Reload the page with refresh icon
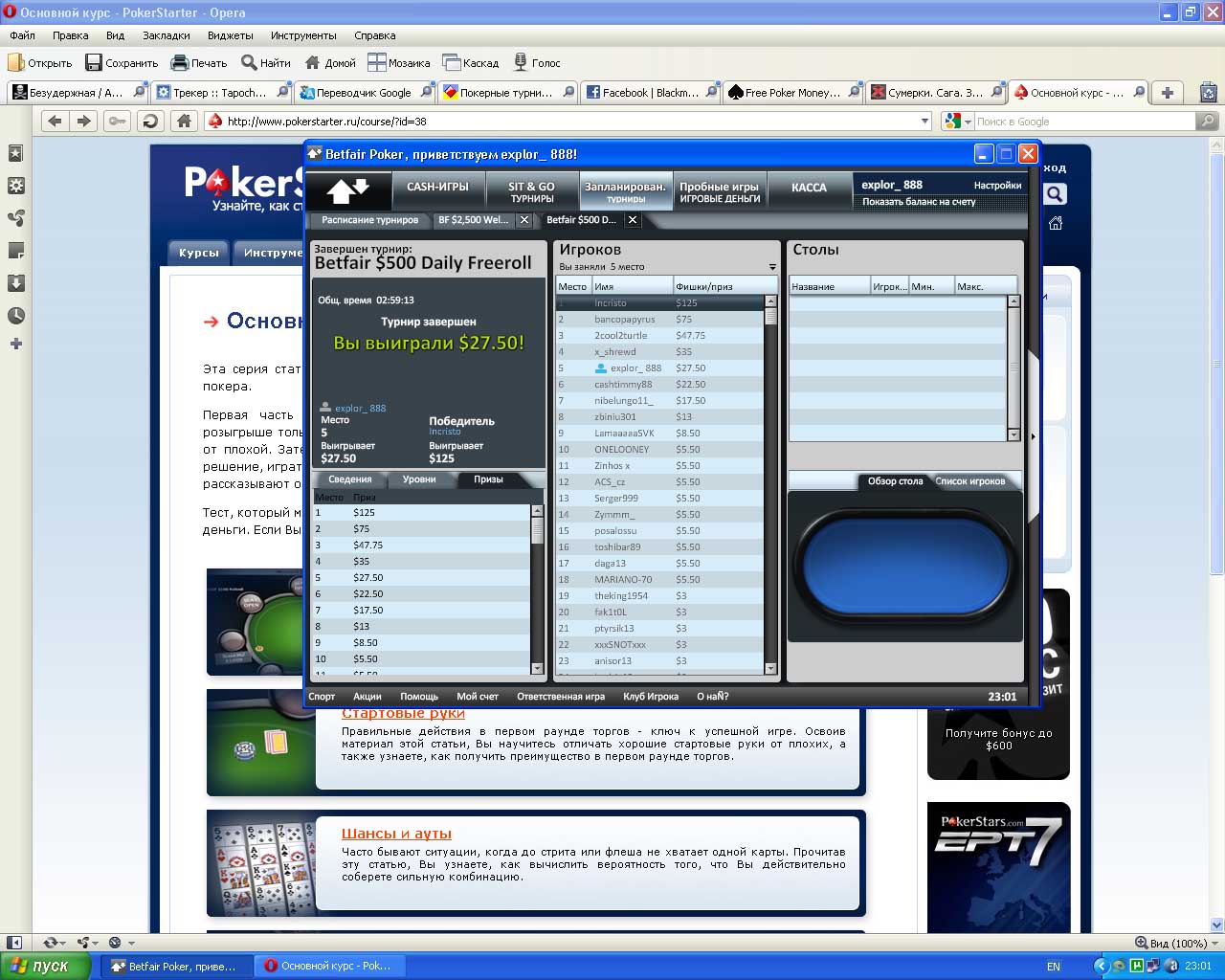1225x980 pixels. pos(149,121)
